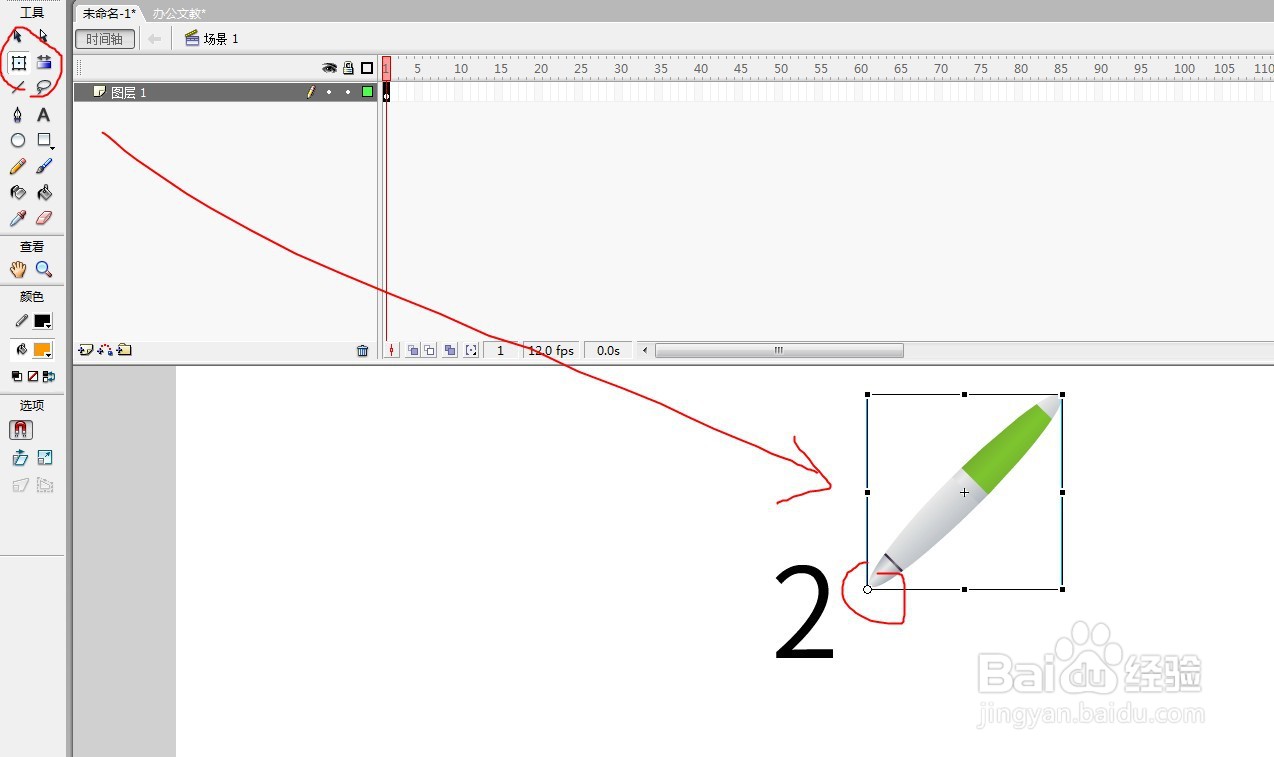Click frame 100 on the timeline ruler
The height and width of the screenshot is (757, 1274).
click(1184, 69)
